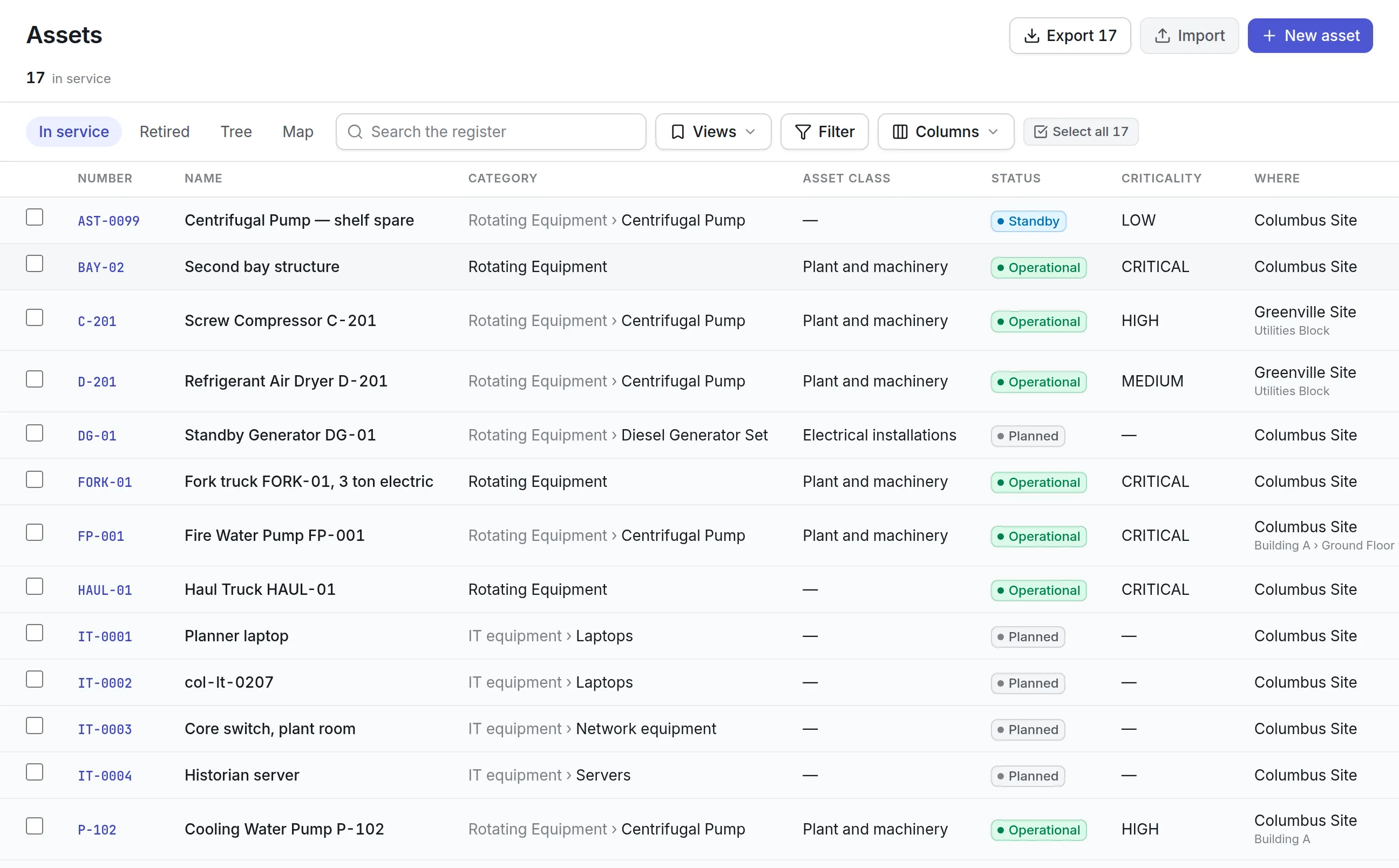Click 'Historian server' name cell
1399x868 pixels.
click(x=242, y=775)
